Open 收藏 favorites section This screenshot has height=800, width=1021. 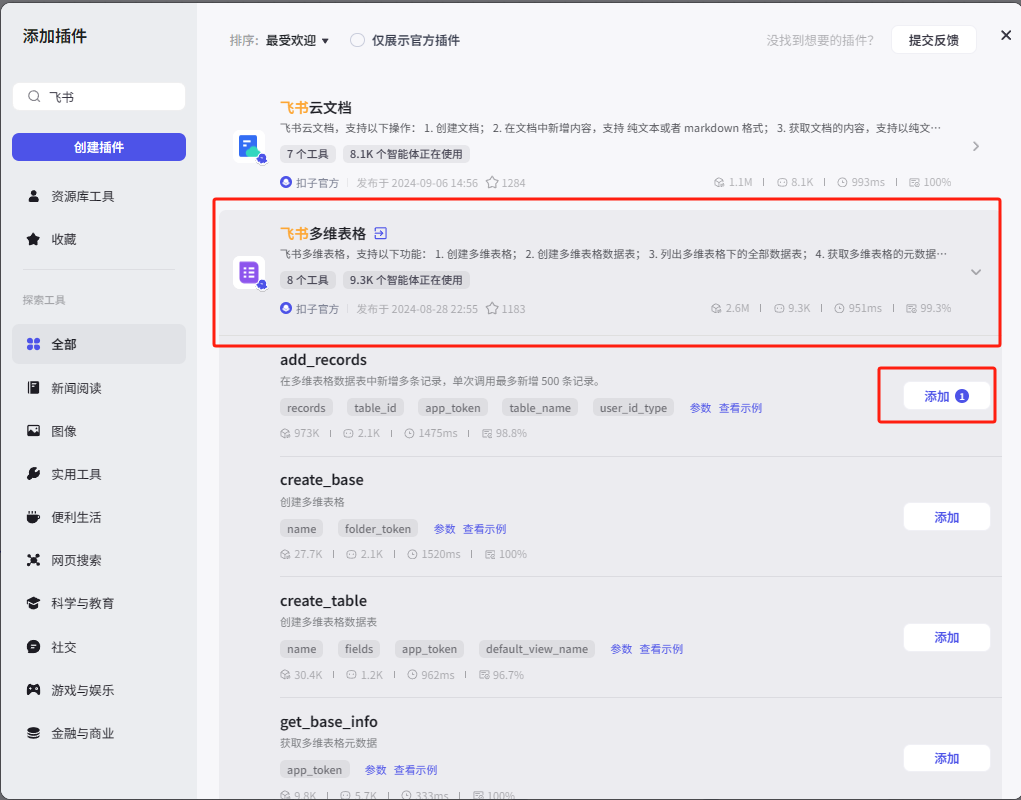click(99, 240)
